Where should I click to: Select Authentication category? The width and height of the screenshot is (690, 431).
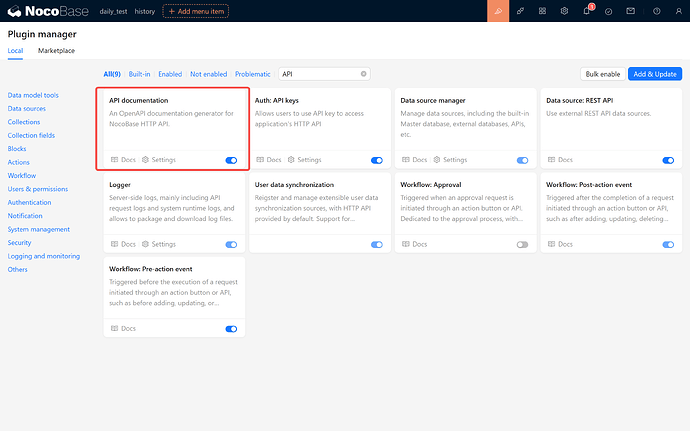(x=29, y=203)
